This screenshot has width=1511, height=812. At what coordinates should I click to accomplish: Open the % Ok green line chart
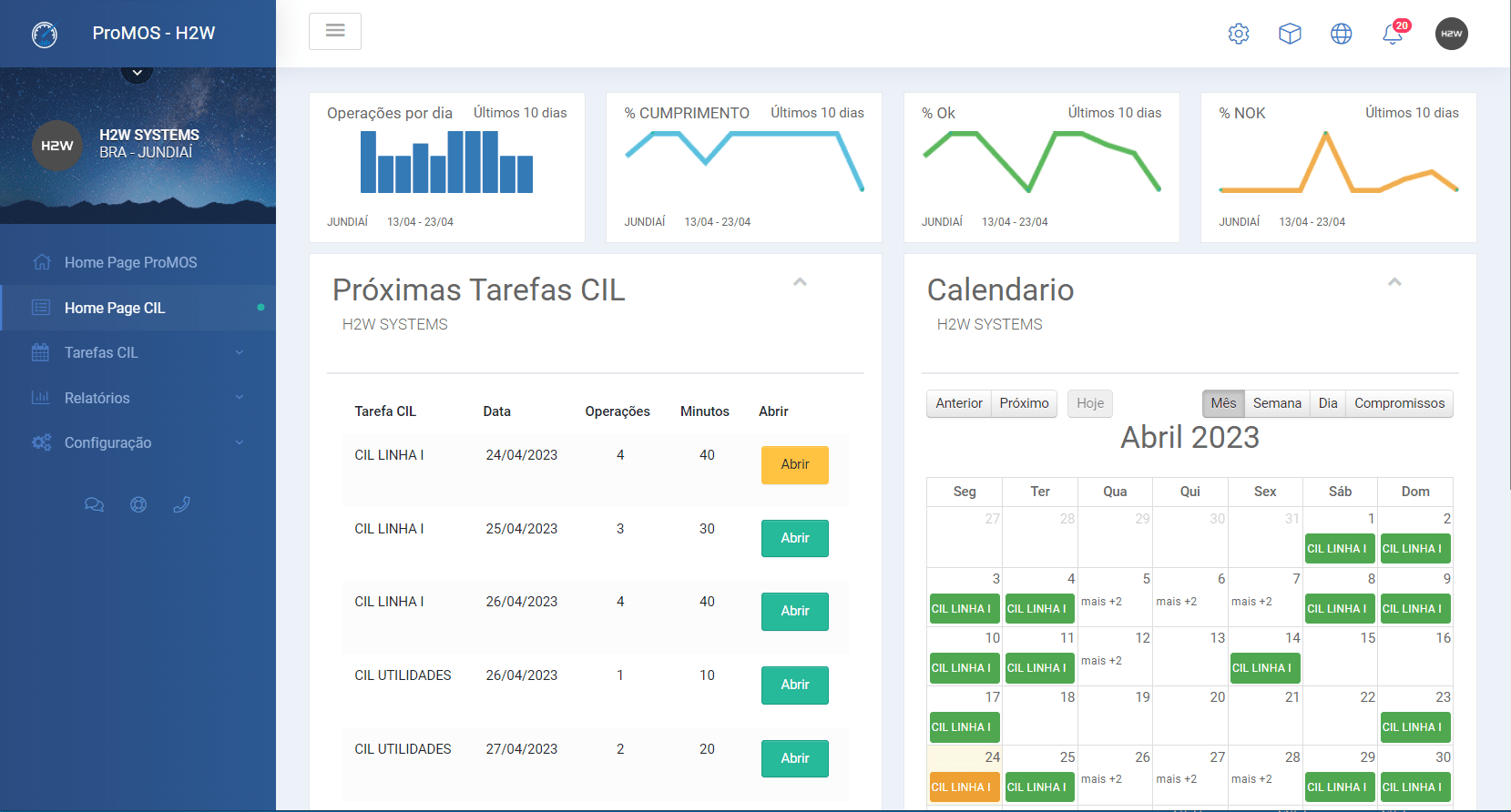click(x=1042, y=161)
